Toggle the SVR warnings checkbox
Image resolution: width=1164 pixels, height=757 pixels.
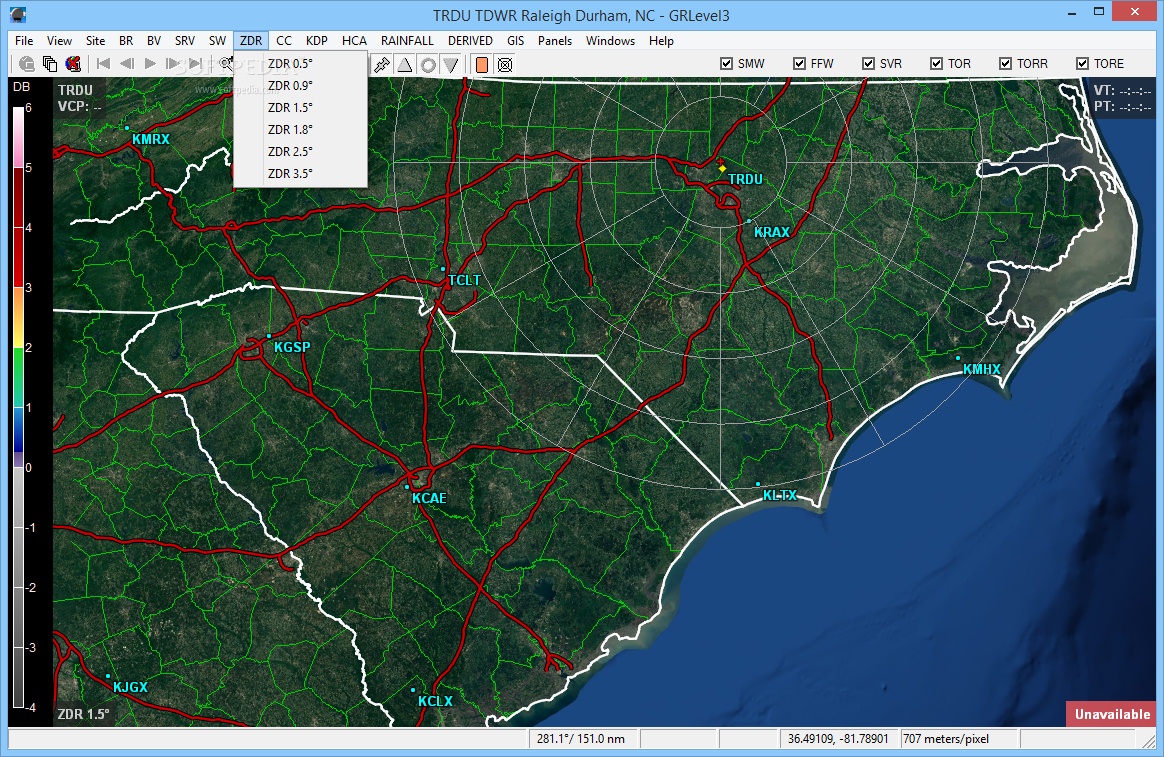coord(869,64)
